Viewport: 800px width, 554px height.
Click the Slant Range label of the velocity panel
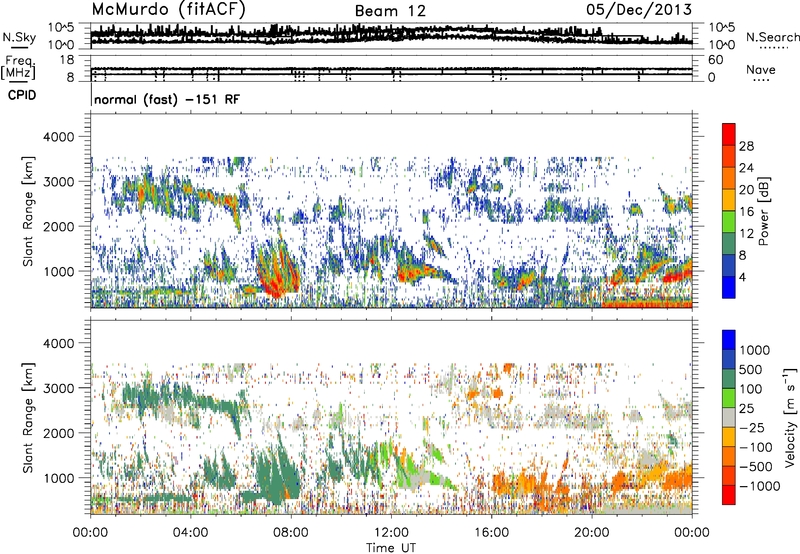tap(28, 417)
